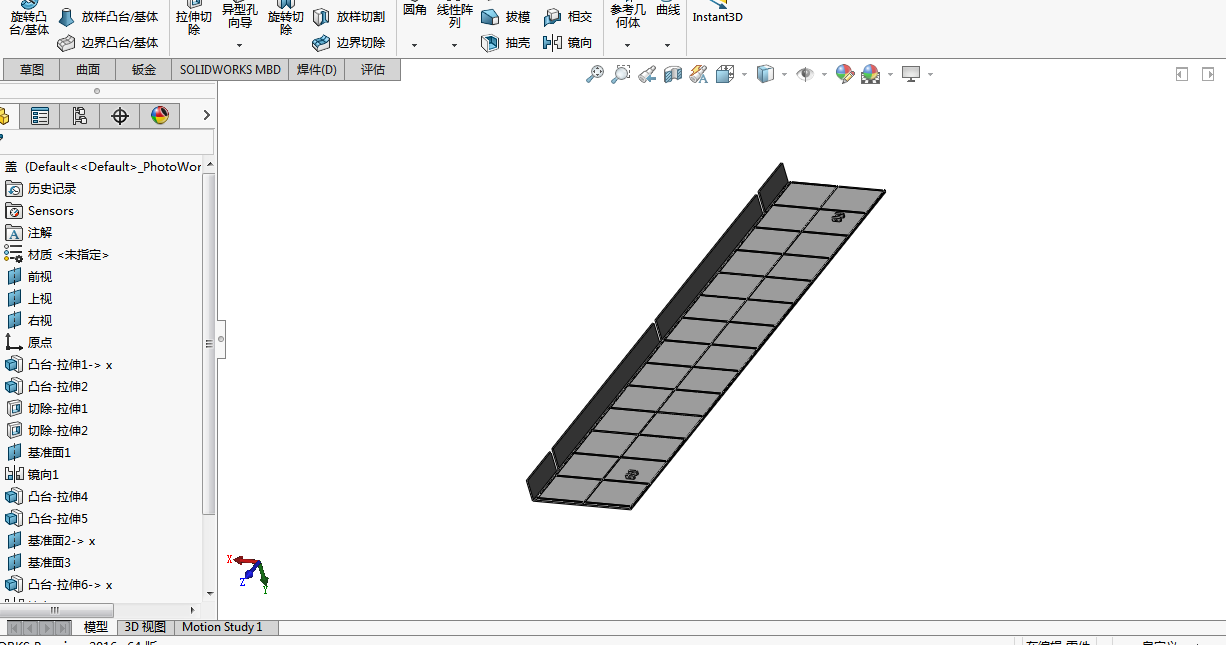Toggle Hide/Show Items eye icon

[804, 74]
